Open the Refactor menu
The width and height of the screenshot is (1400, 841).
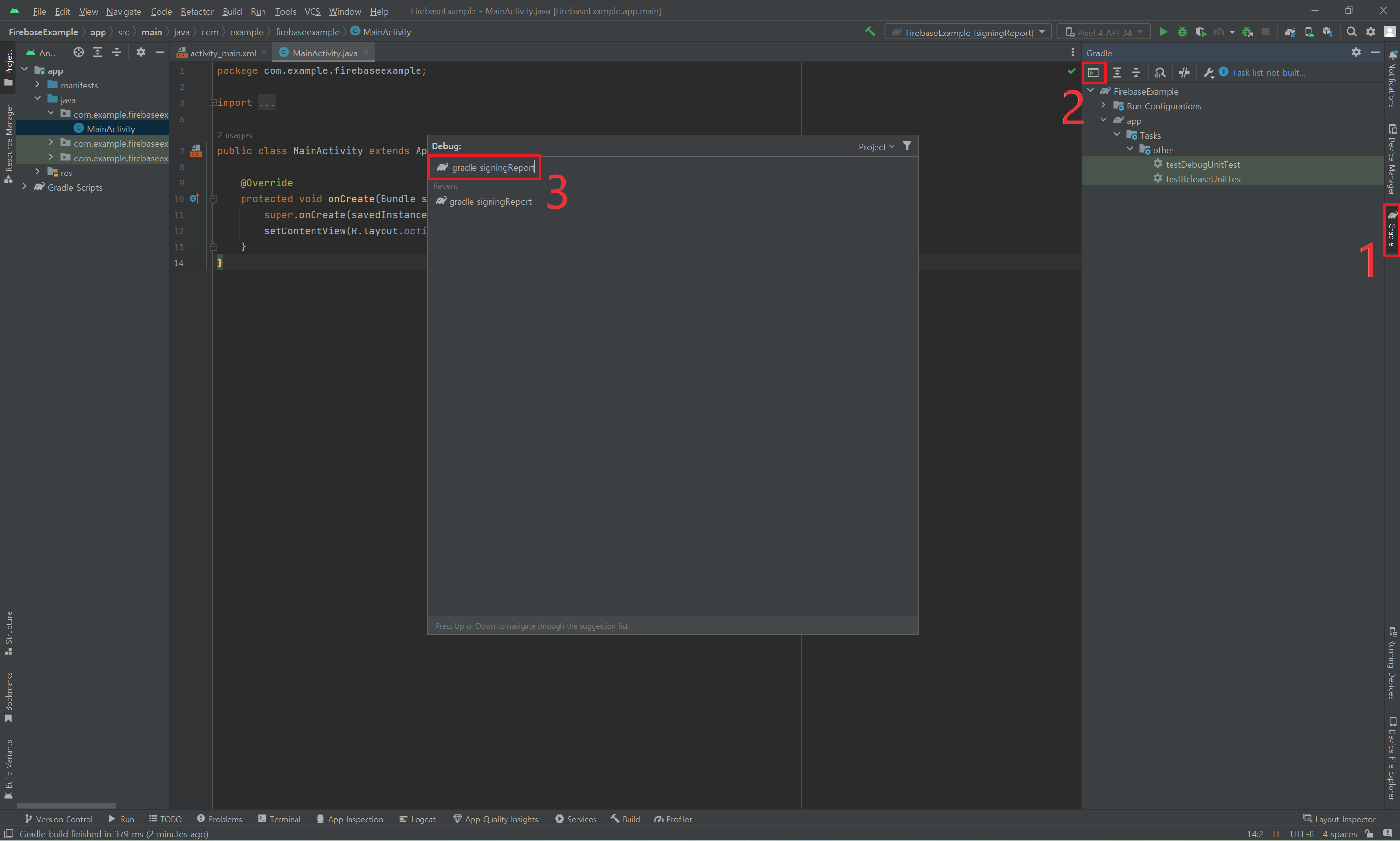tap(196, 11)
